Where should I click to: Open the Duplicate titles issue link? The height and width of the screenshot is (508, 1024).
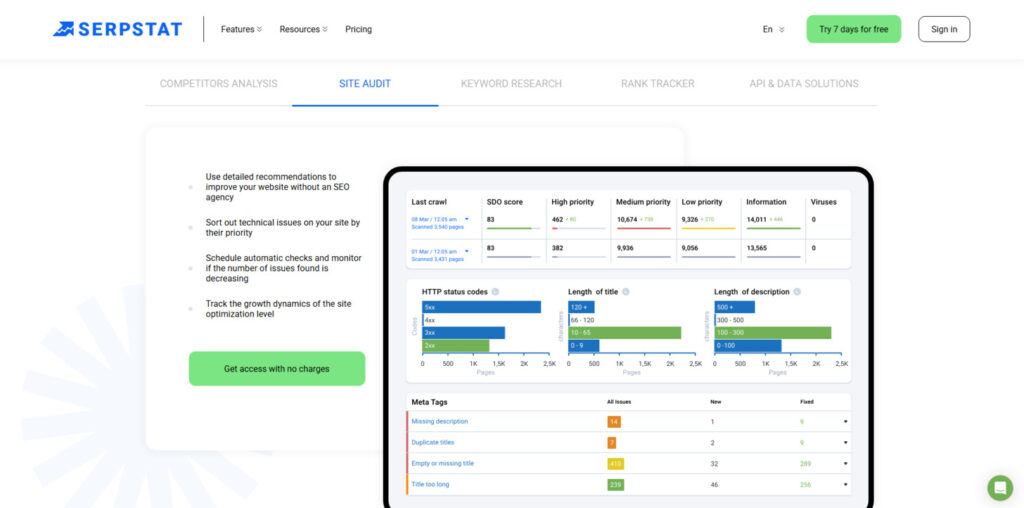[434, 443]
